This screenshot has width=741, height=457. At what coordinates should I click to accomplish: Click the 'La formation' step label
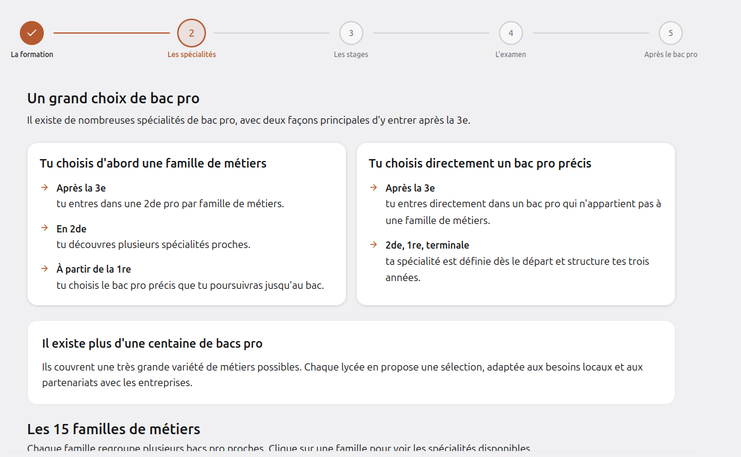pyautogui.click(x=32, y=54)
